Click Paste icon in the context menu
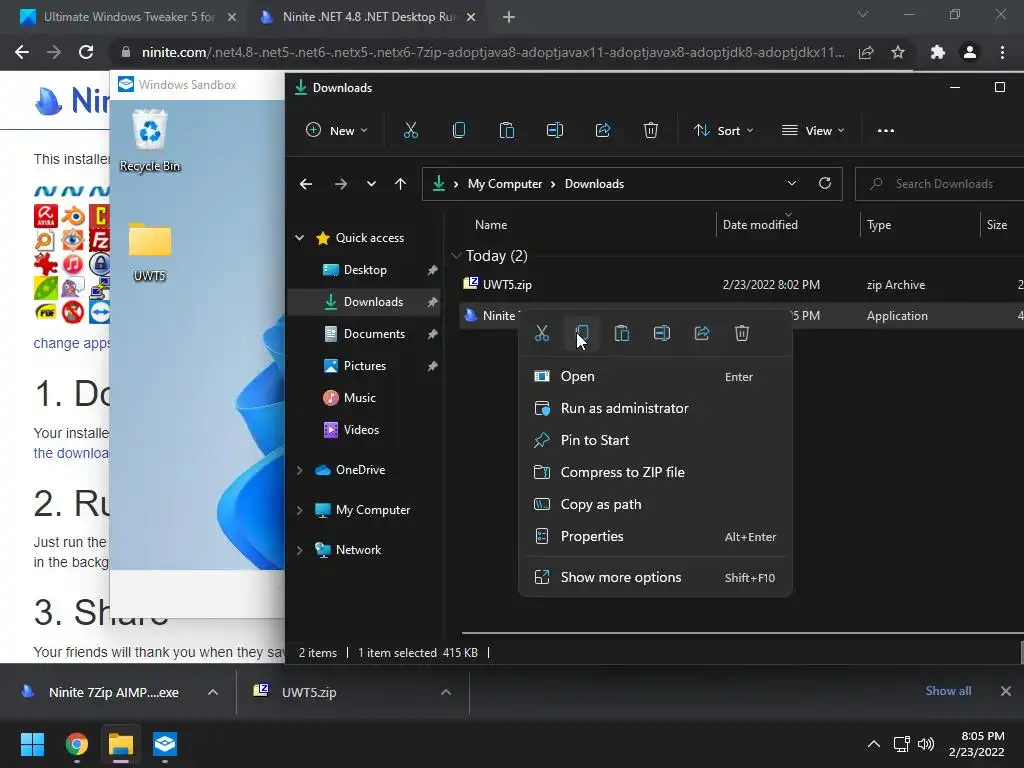Screen dimensions: 1024x768 point(622,333)
